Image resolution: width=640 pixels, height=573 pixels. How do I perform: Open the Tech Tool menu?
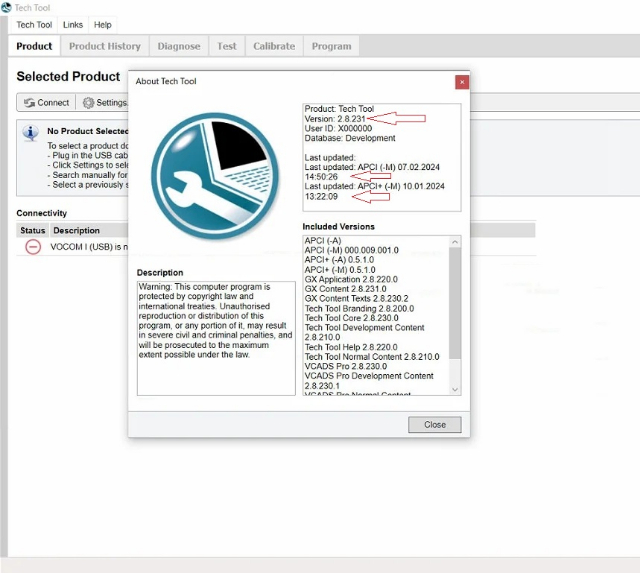coord(34,25)
